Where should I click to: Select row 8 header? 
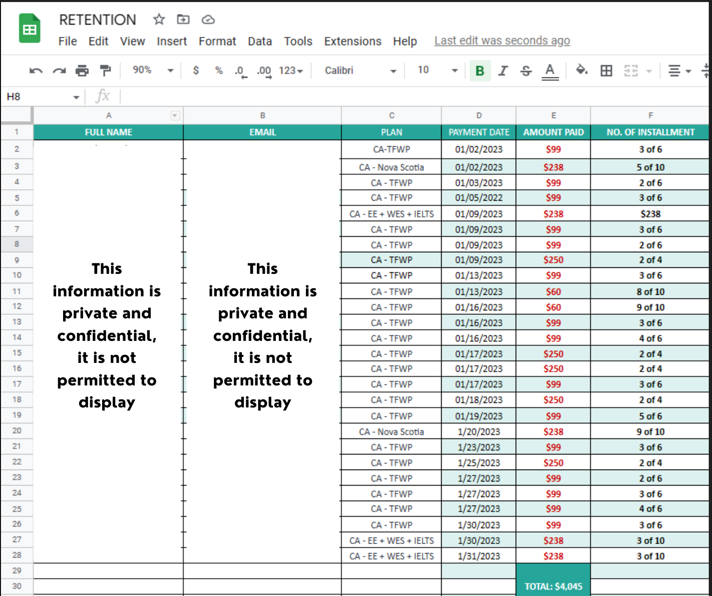tap(17, 244)
